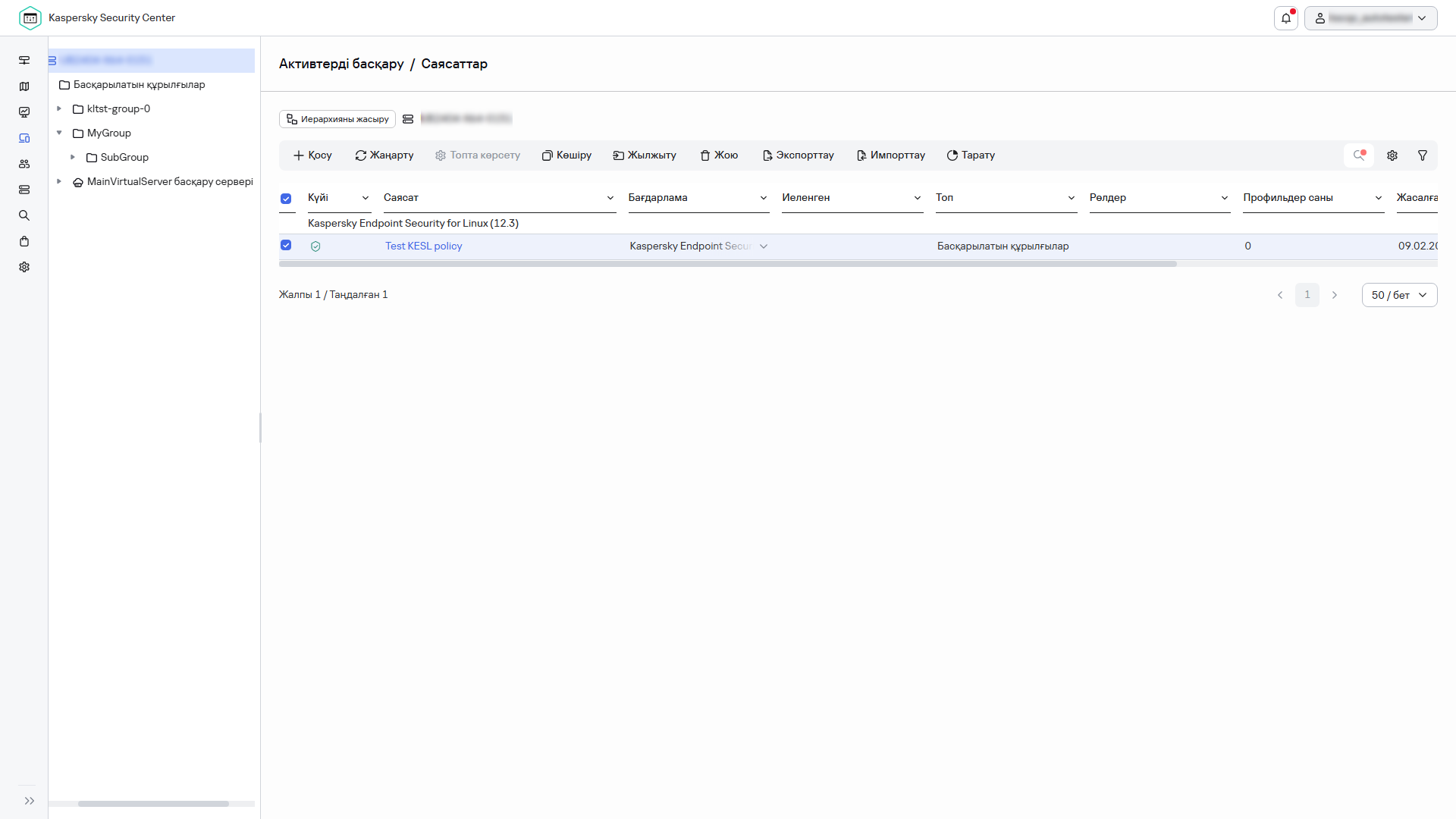This screenshot has width=1456, height=819.
Task: Expand the kltst-group-0 tree node
Action: pos(59,108)
